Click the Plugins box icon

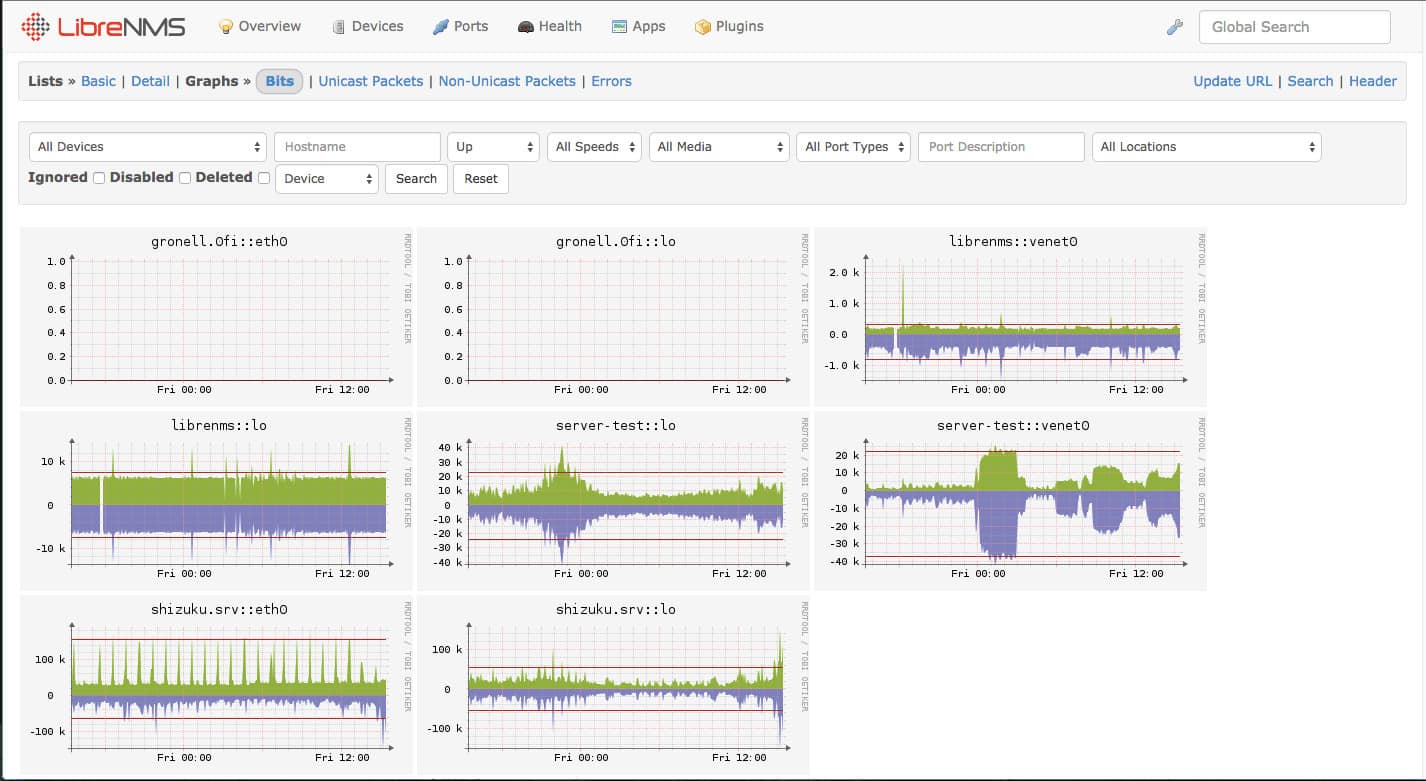703,27
